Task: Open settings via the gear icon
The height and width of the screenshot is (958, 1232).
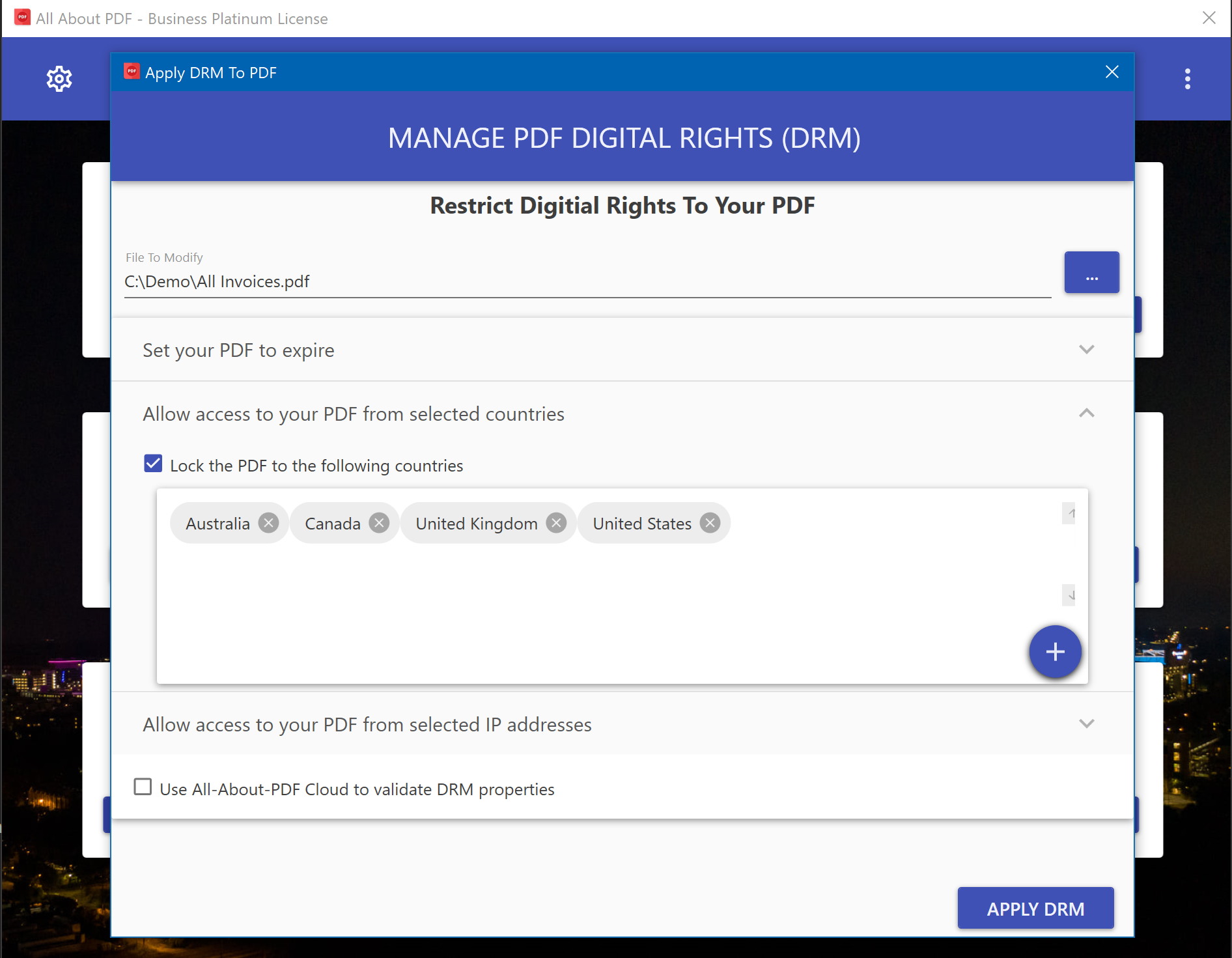Action: click(x=59, y=79)
